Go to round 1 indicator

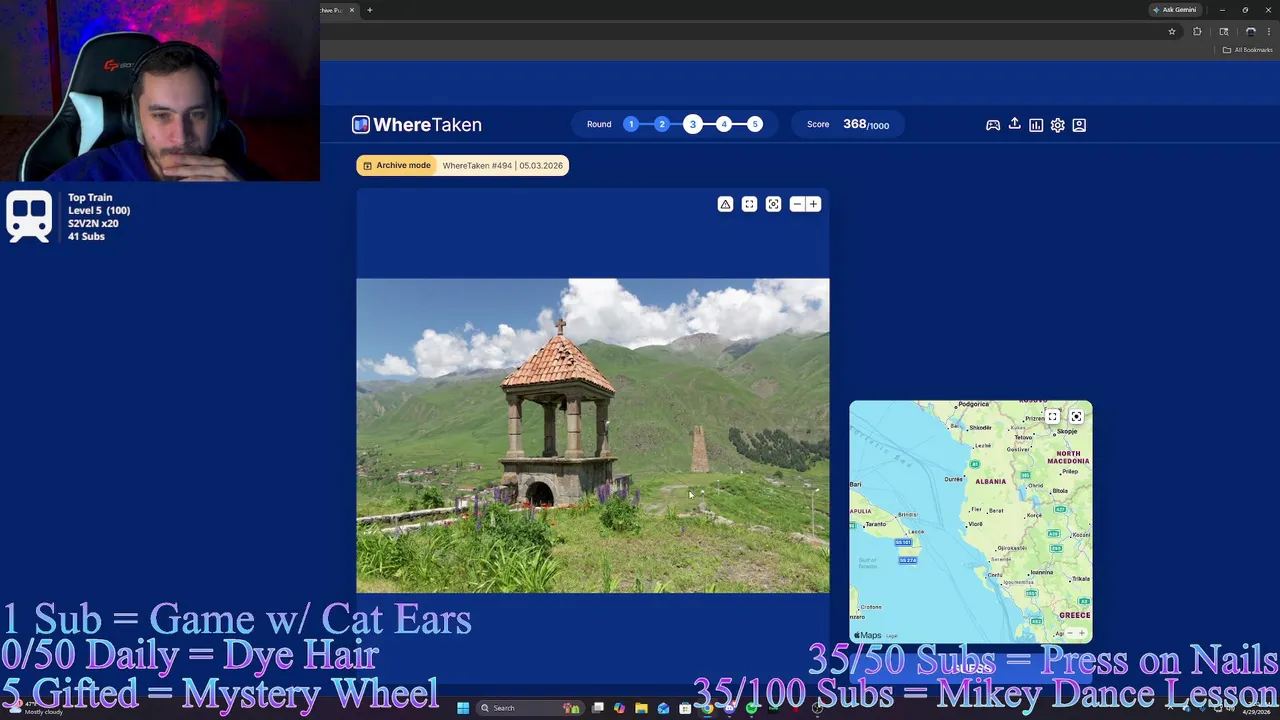631,124
